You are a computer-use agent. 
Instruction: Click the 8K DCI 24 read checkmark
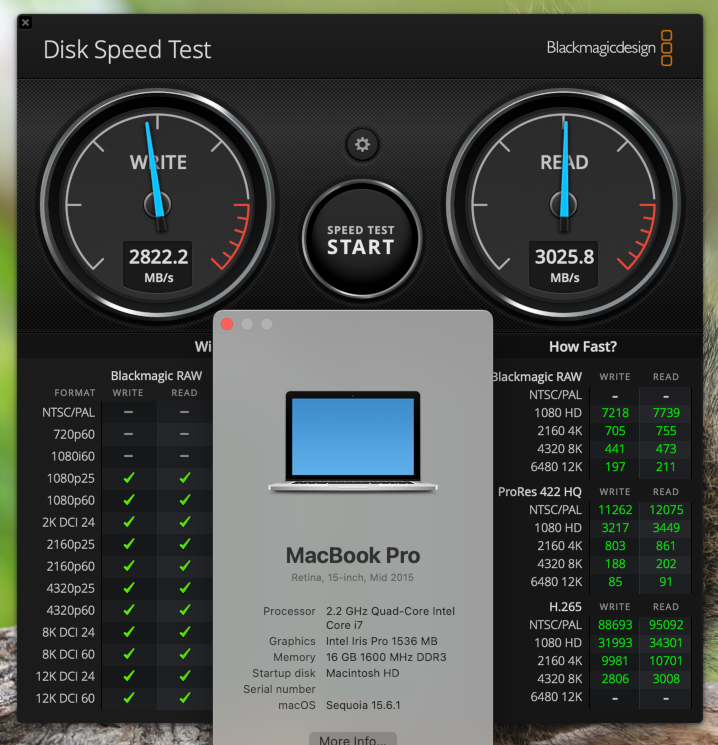click(x=185, y=632)
